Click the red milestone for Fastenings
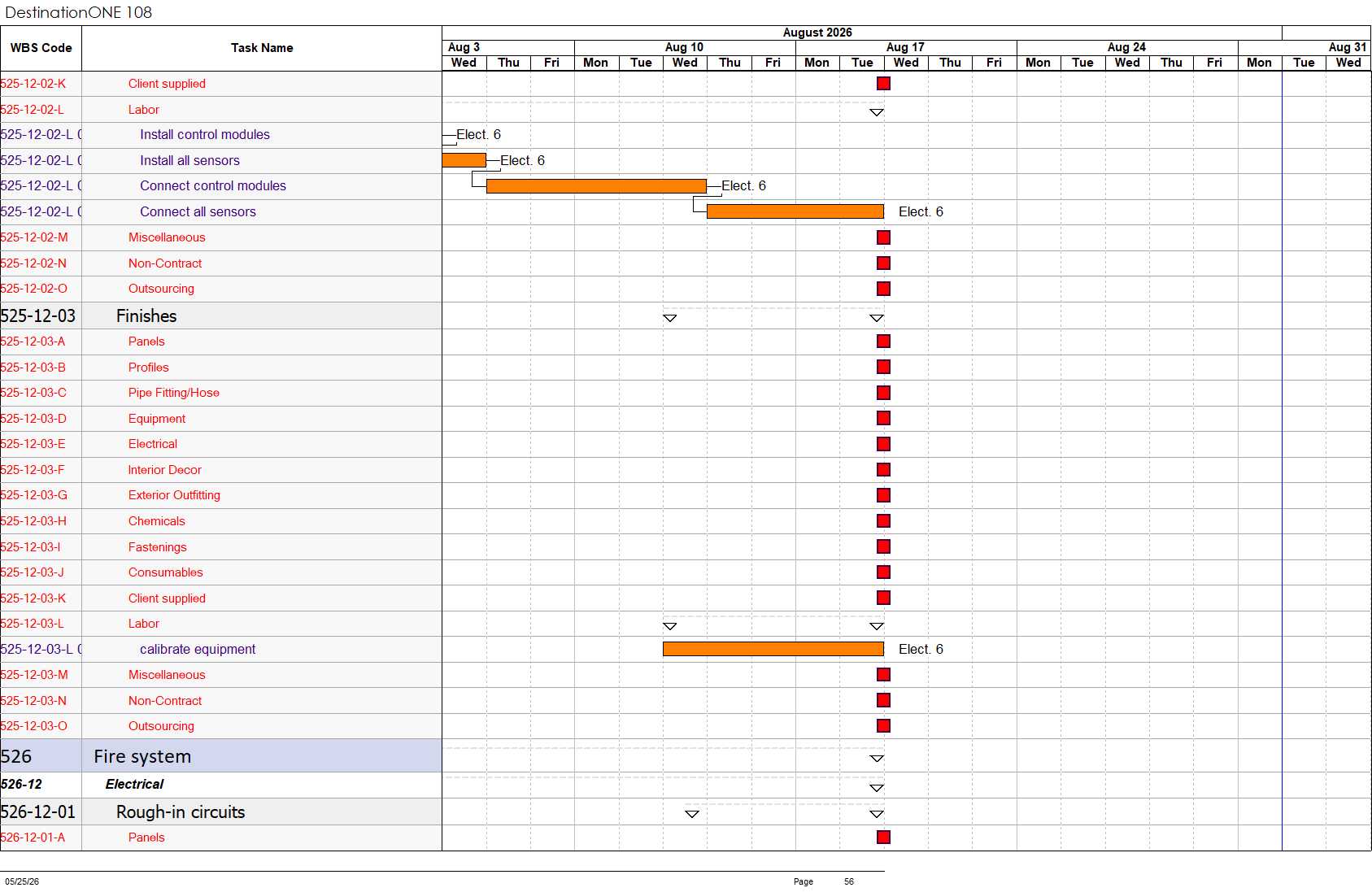This screenshot has width=1372, height=892. click(x=883, y=547)
